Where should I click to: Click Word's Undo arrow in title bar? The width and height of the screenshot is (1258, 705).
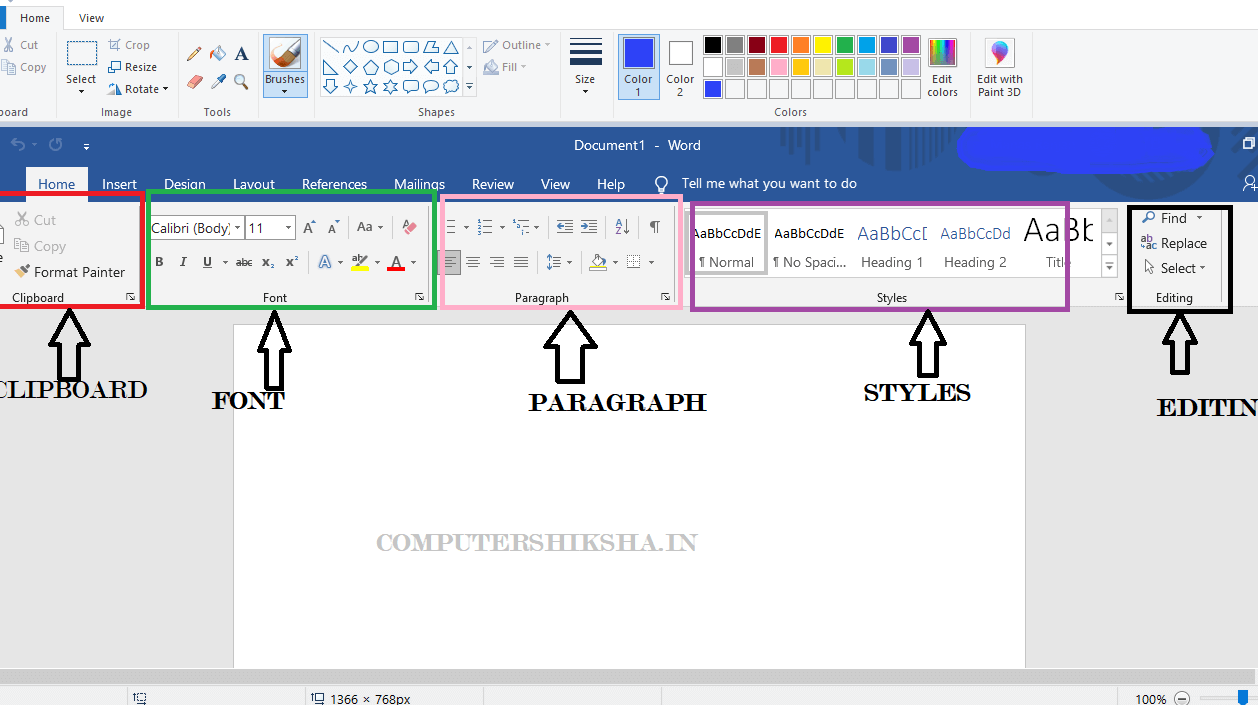click(x=19, y=145)
